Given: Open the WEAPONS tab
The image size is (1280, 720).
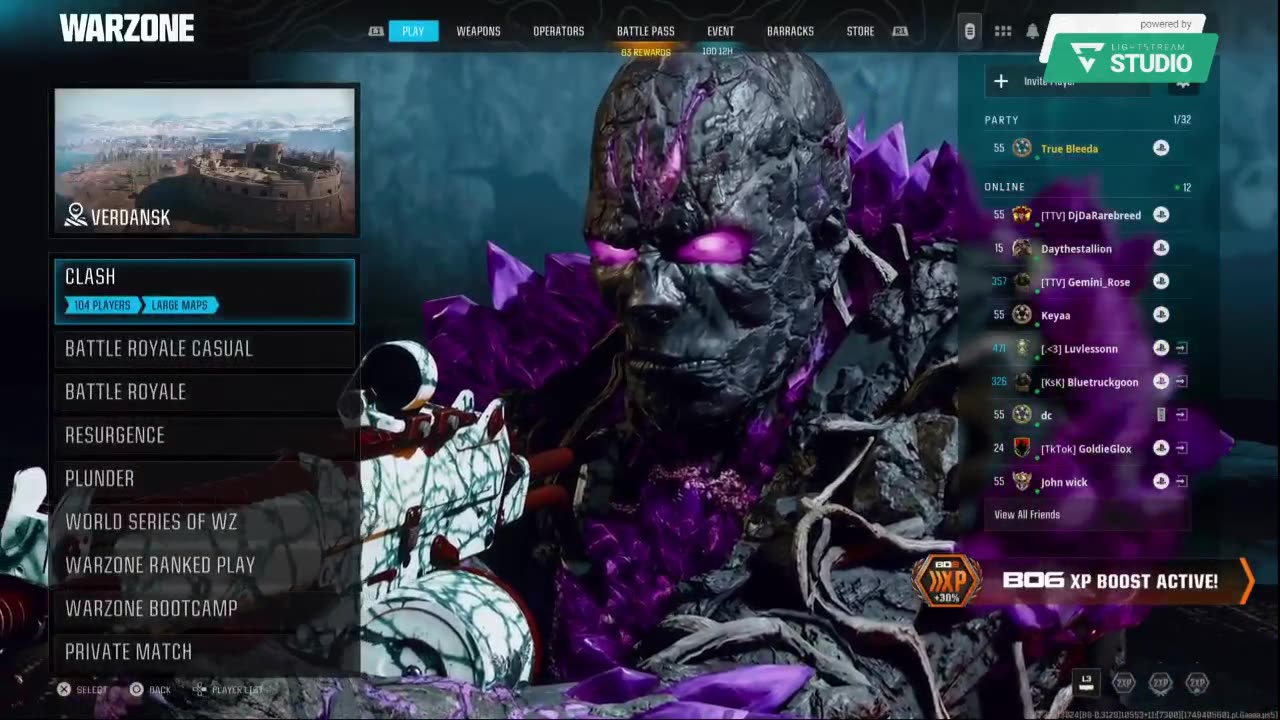Looking at the screenshot, I should tap(478, 31).
